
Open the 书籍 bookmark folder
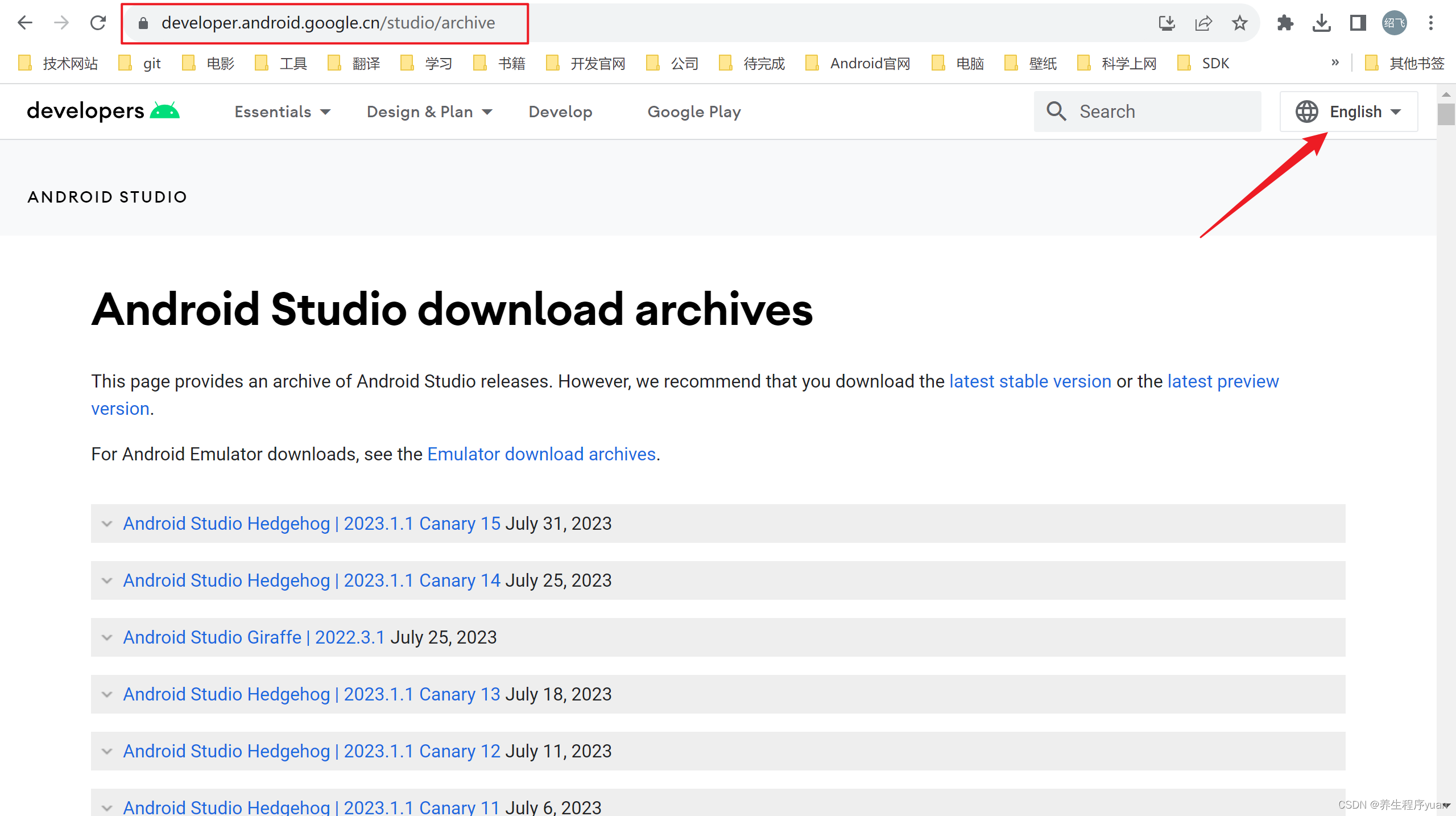(x=499, y=63)
